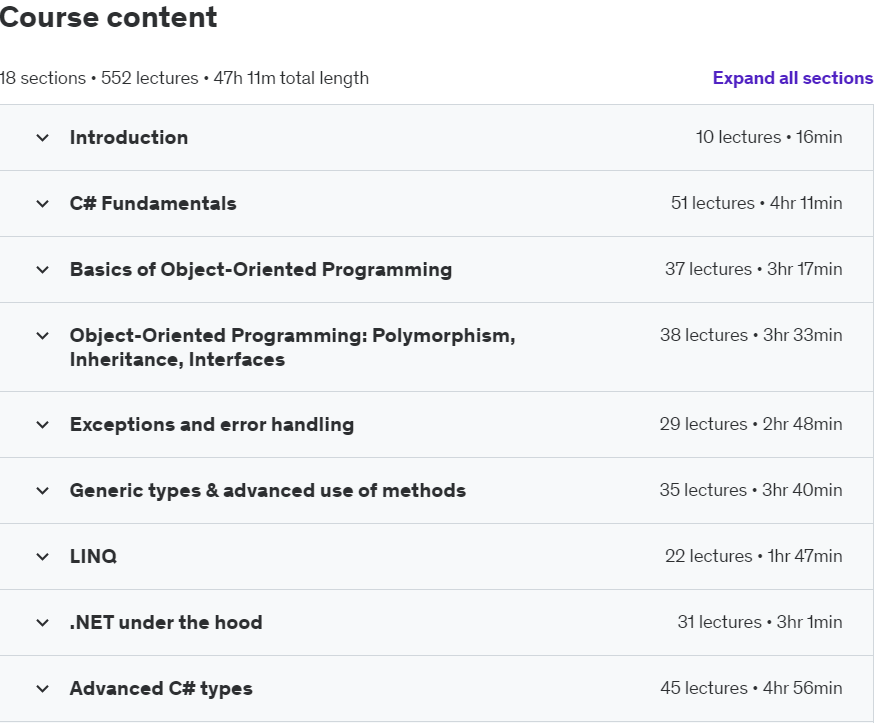Expand the Advanced C# types section title
The image size is (875, 723).
[161, 689]
